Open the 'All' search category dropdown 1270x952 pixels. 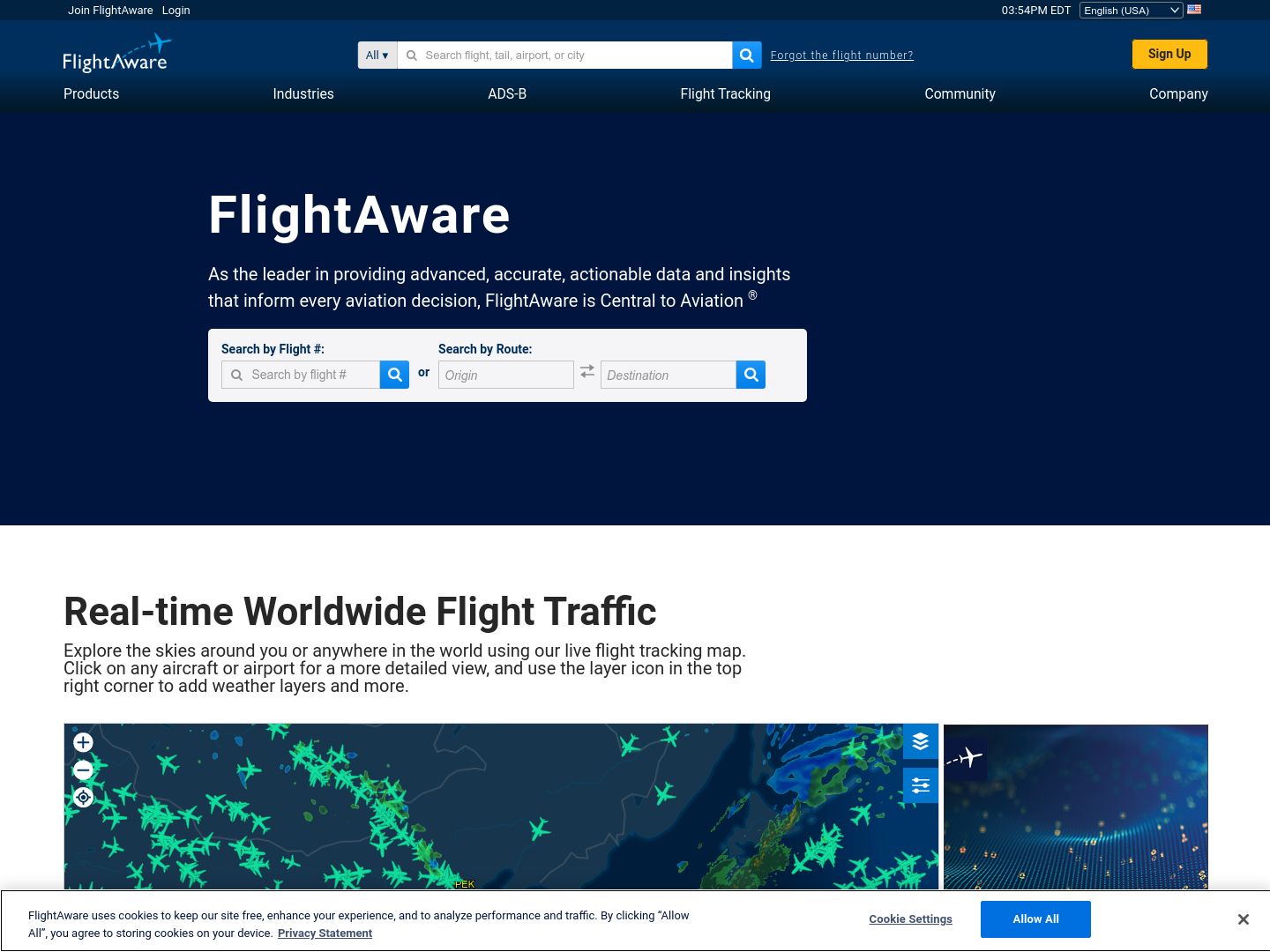[x=377, y=55]
